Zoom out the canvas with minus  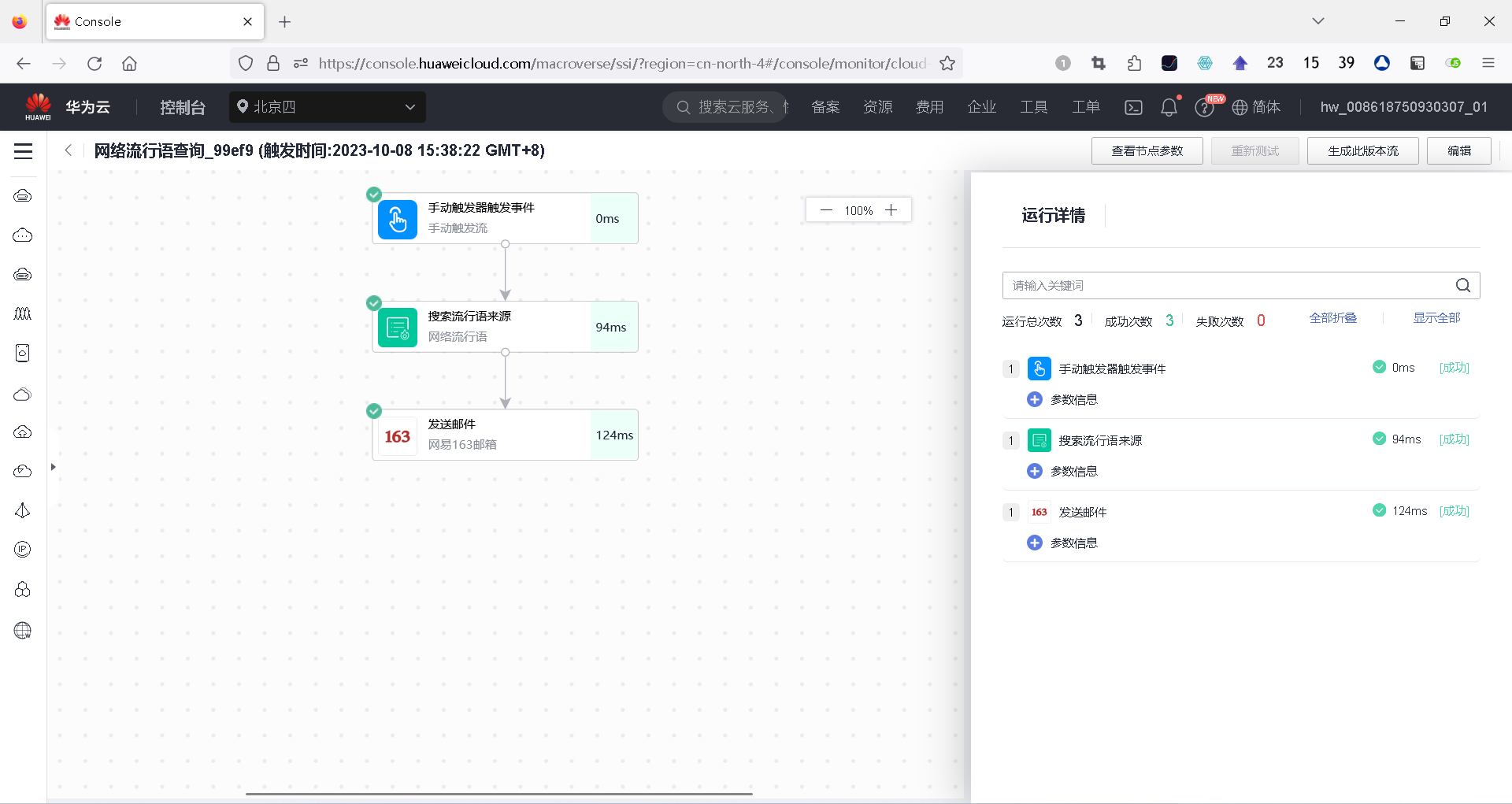coord(826,210)
